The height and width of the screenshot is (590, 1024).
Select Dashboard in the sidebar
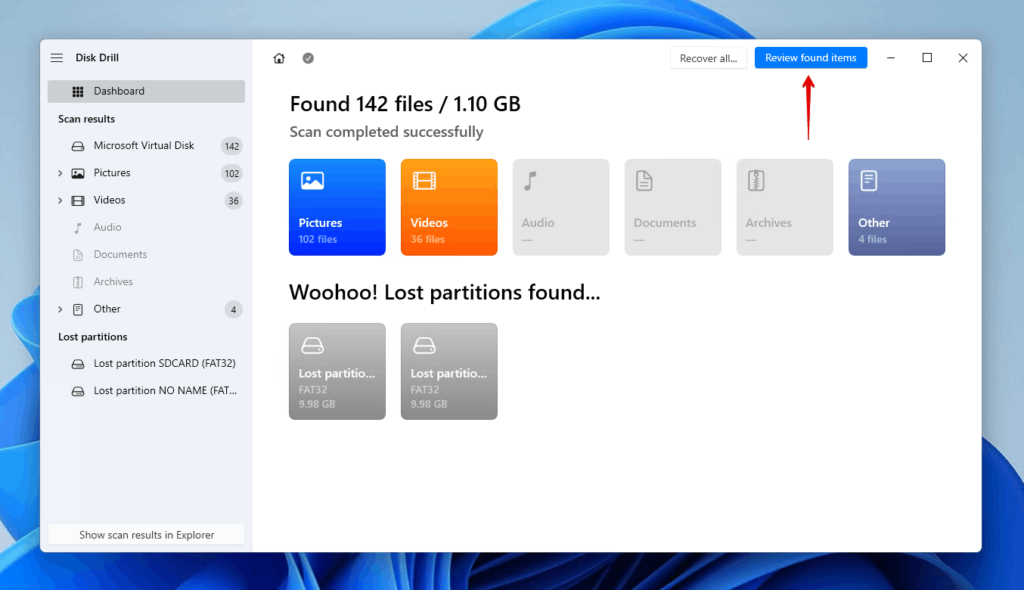[118, 91]
